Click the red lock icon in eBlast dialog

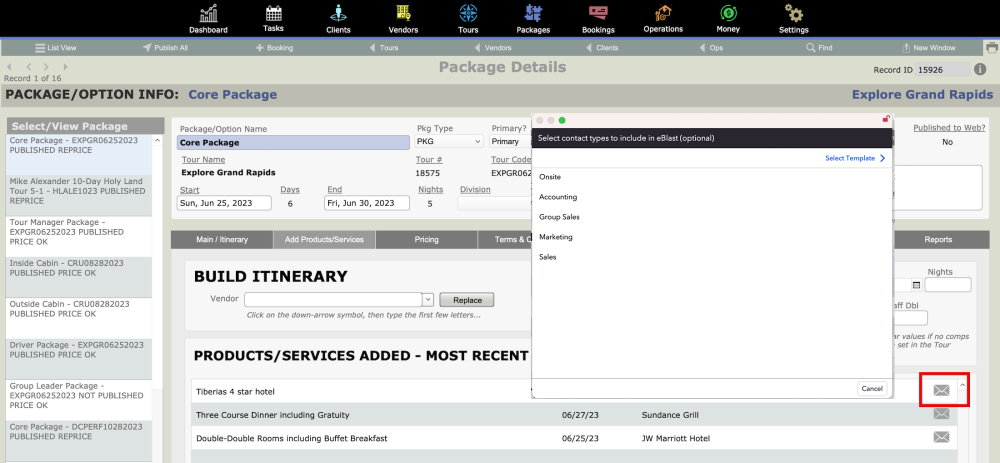[x=886, y=119]
